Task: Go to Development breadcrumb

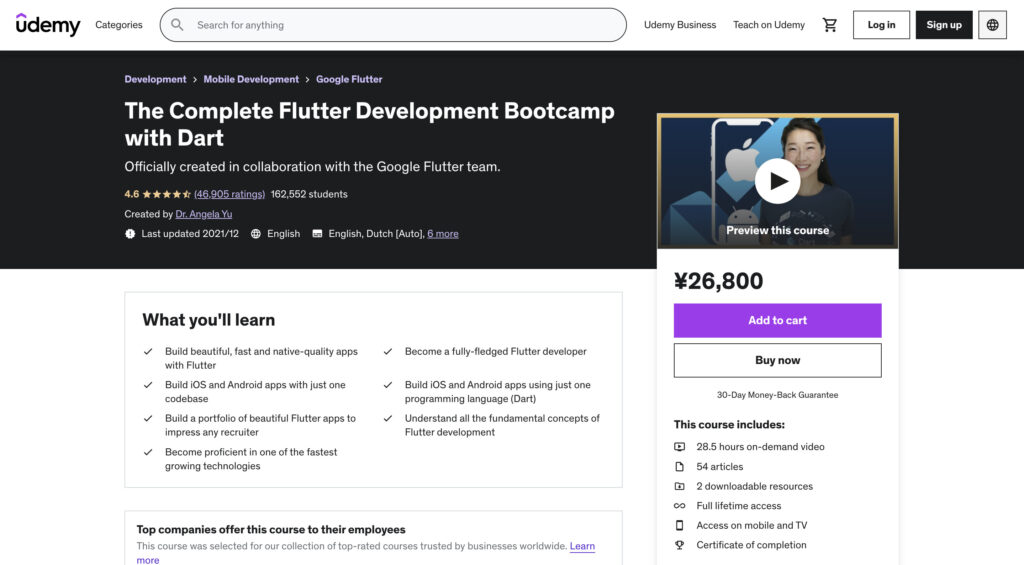Action: pos(155,79)
